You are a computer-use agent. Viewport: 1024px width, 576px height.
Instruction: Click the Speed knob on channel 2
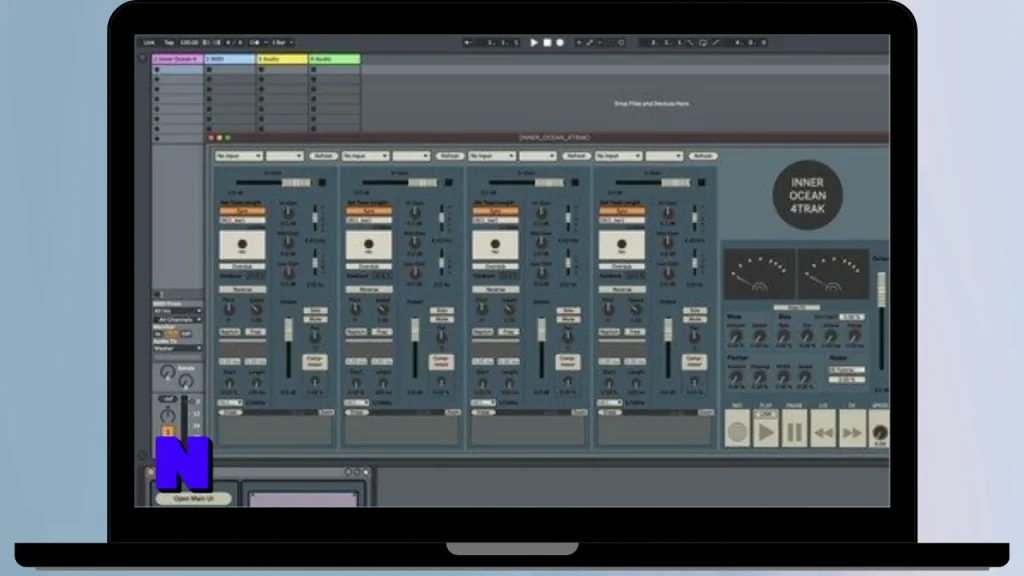tap(383, 310)
